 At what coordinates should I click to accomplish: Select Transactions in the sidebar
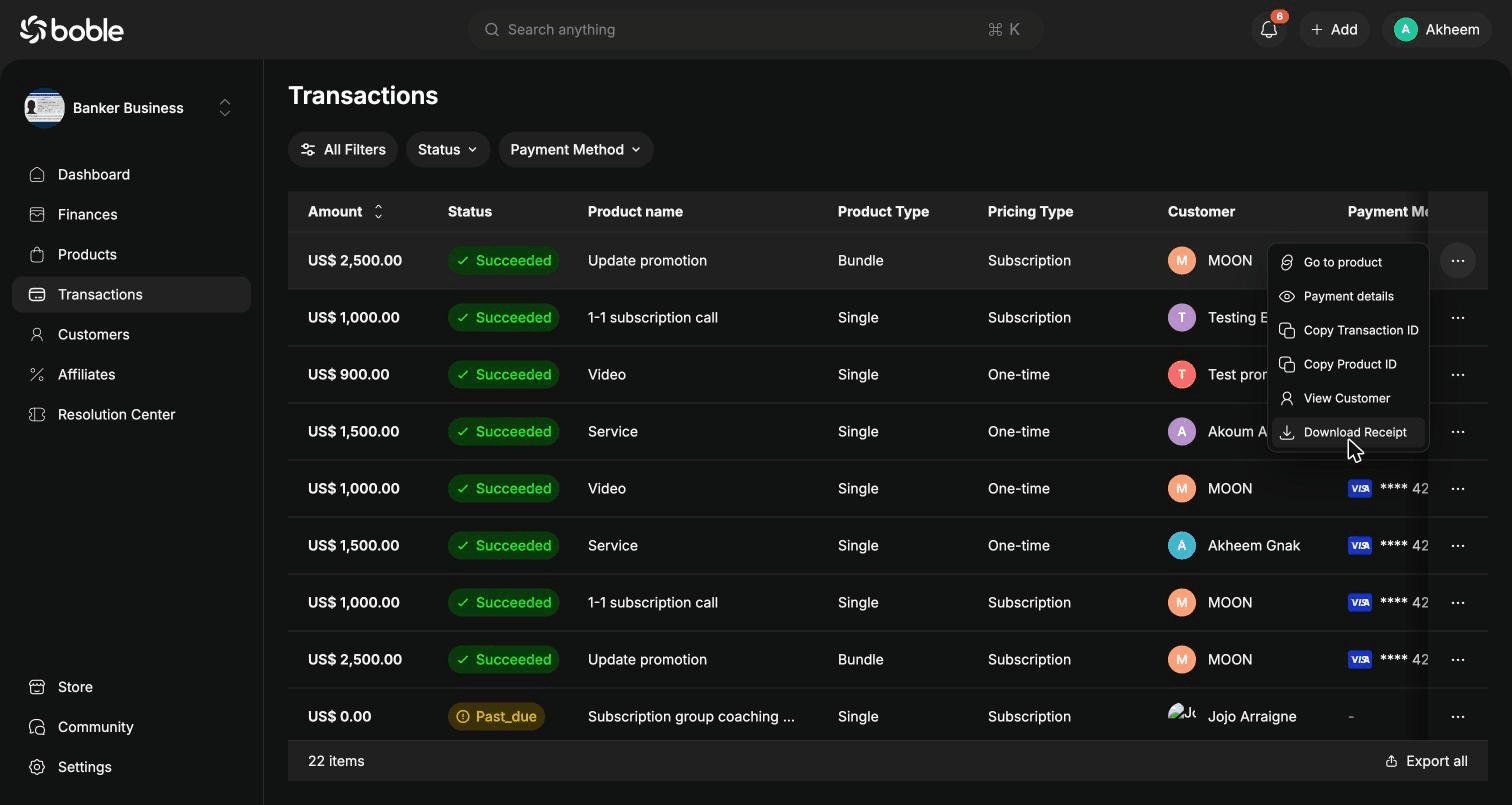(x=131, y=294)
